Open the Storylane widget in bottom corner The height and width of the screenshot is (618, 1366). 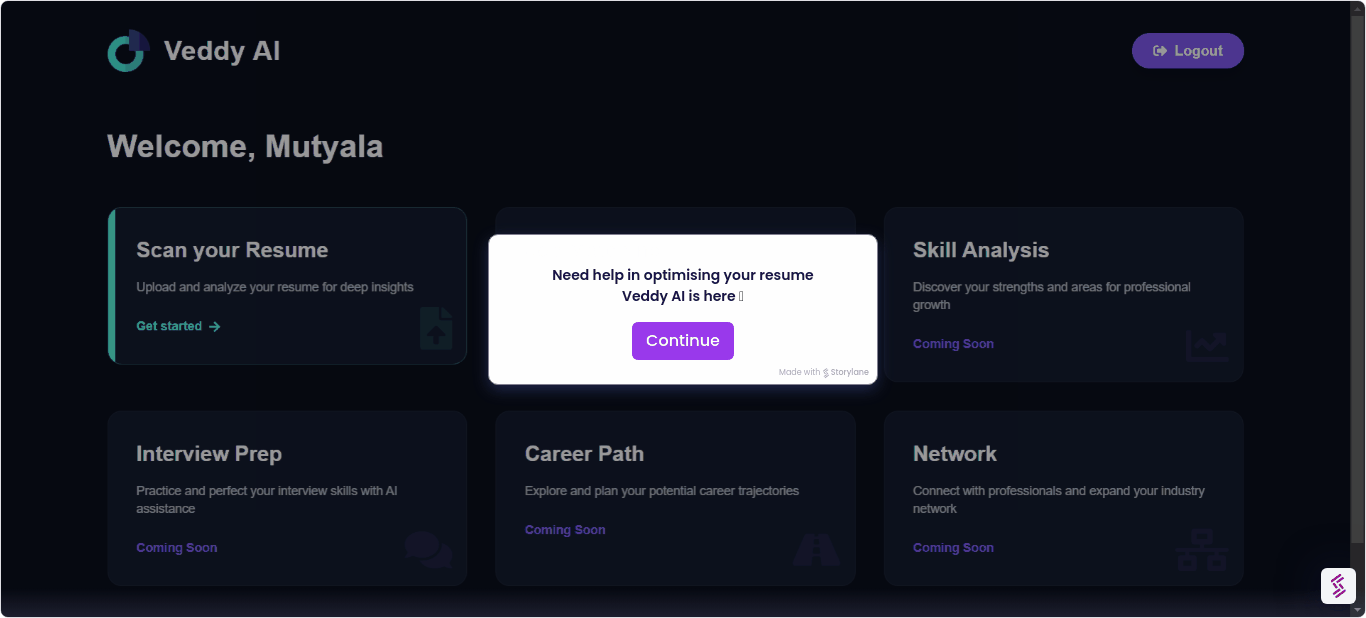(1338, 586)
